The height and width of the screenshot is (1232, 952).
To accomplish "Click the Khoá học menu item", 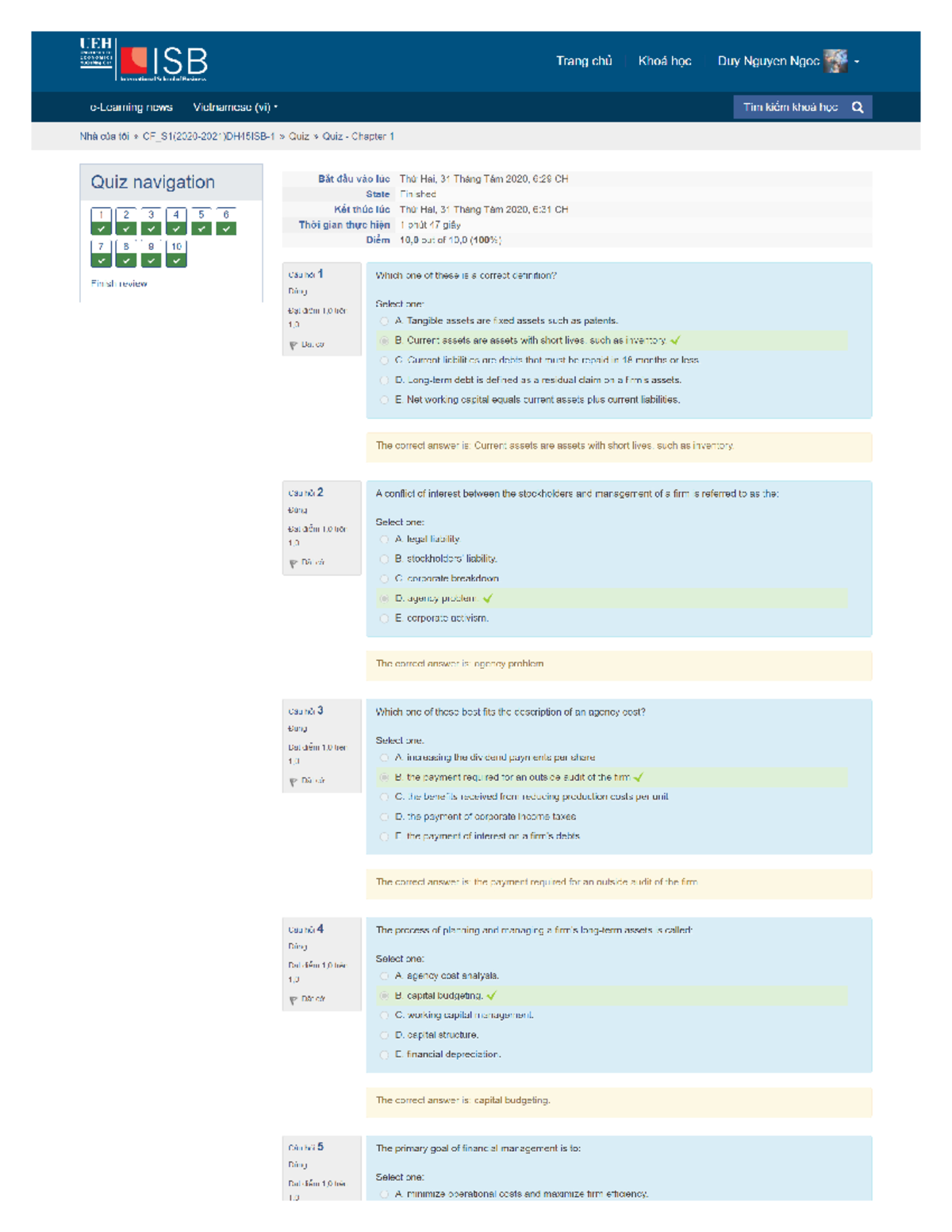I will [x=665, y=60].
